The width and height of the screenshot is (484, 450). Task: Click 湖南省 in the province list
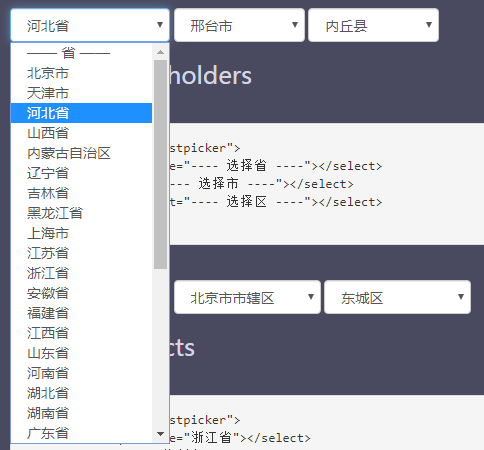81,413
